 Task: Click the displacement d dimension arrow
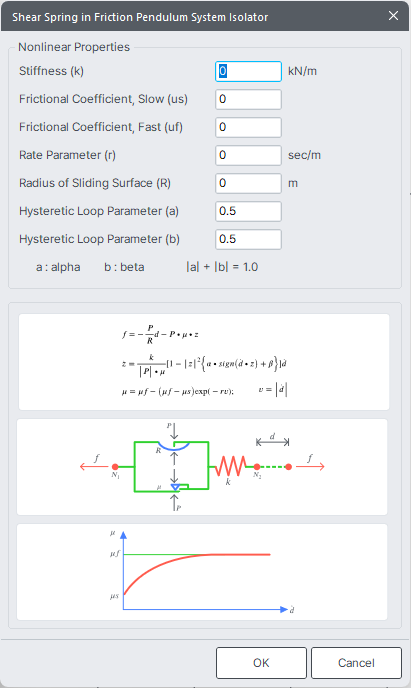(272, 442)
